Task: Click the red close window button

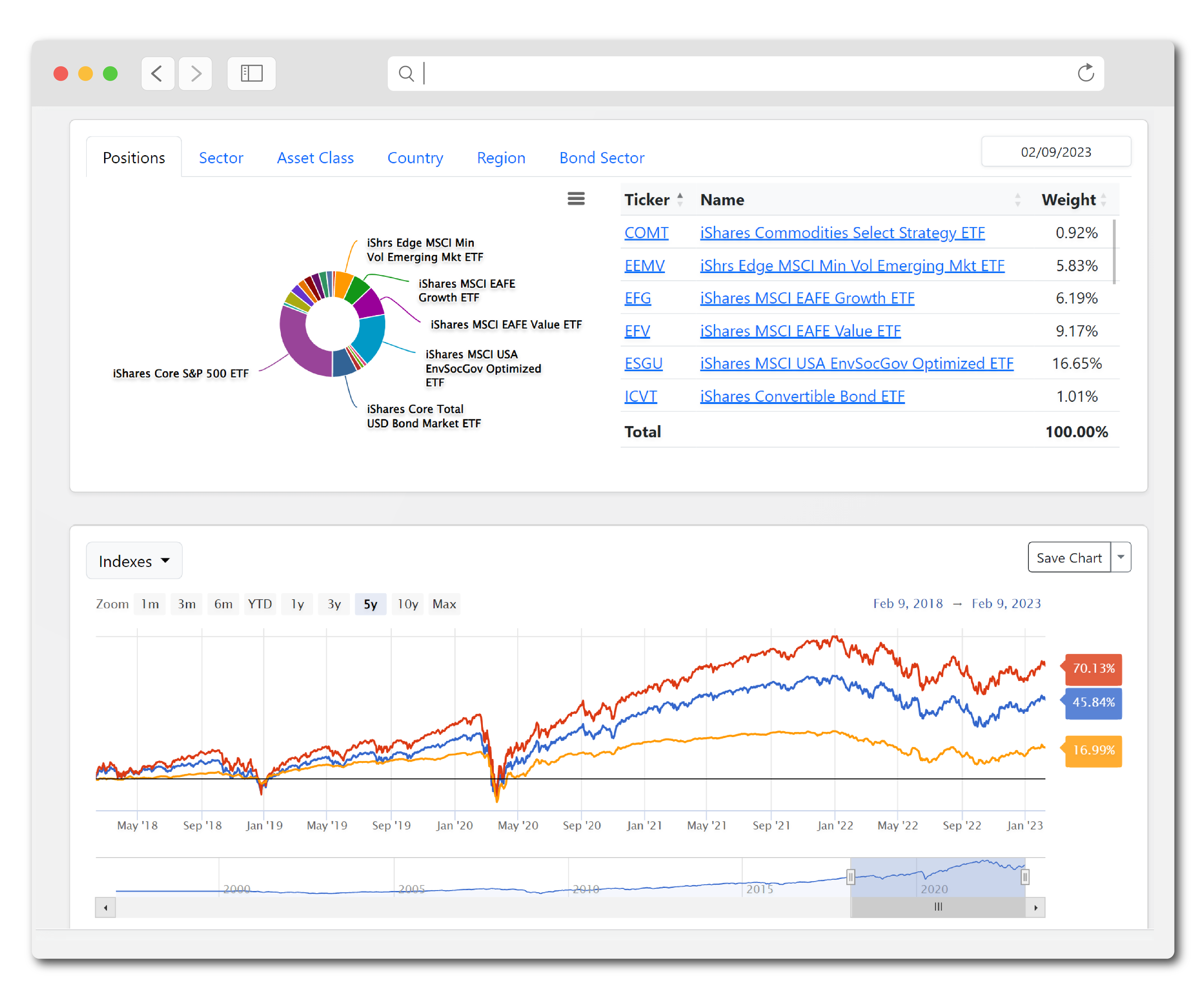Action: [61, 74]
